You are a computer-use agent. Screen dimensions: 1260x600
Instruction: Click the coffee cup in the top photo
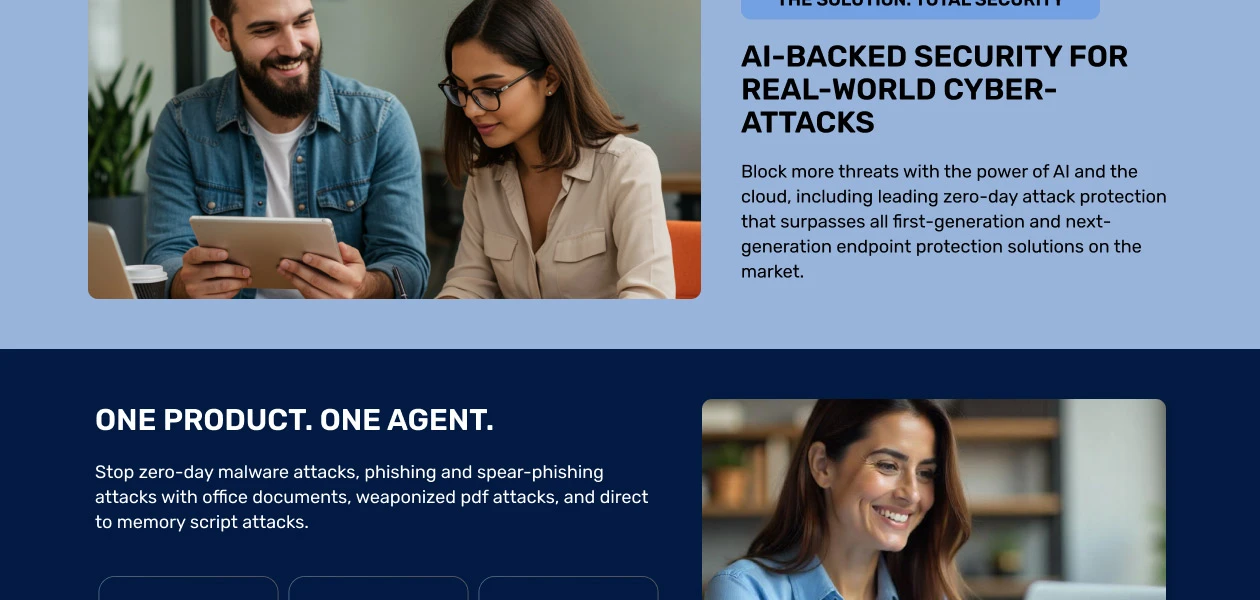coord(147,281)
